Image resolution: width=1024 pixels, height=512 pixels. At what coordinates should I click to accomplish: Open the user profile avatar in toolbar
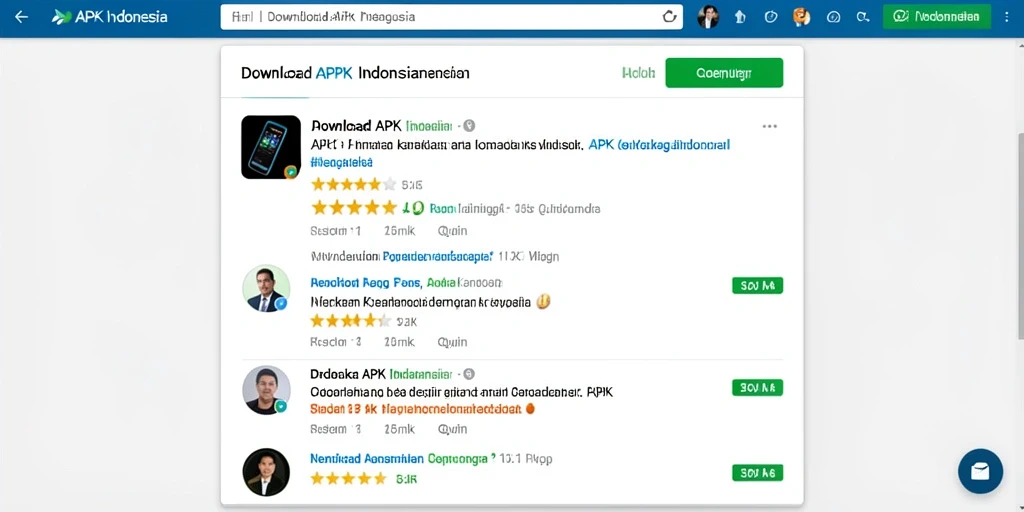coord(708,17)
